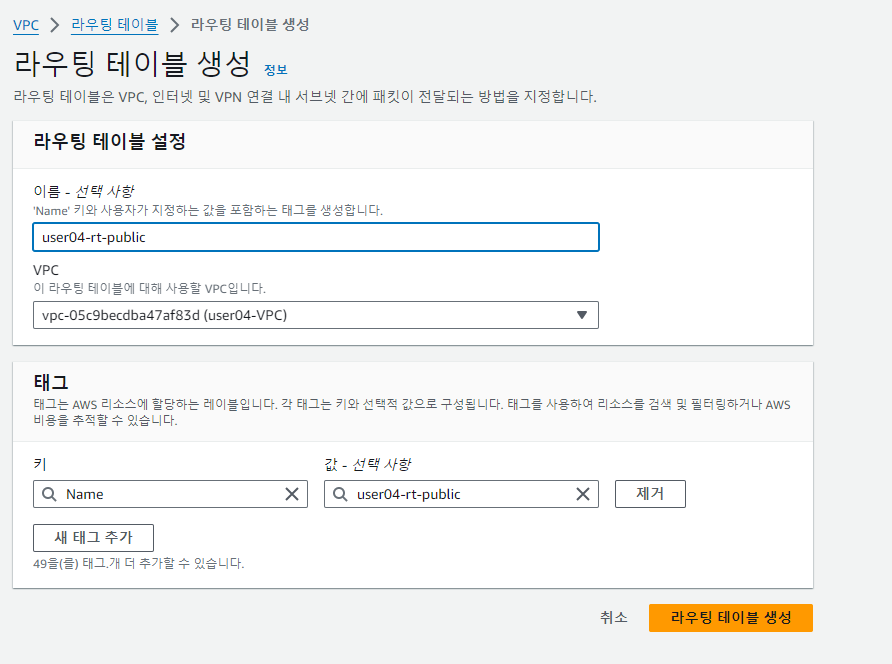Viewport: 892px width, 664px height.
Task: Click search icon in tag key field
Action: click(49, 494)
